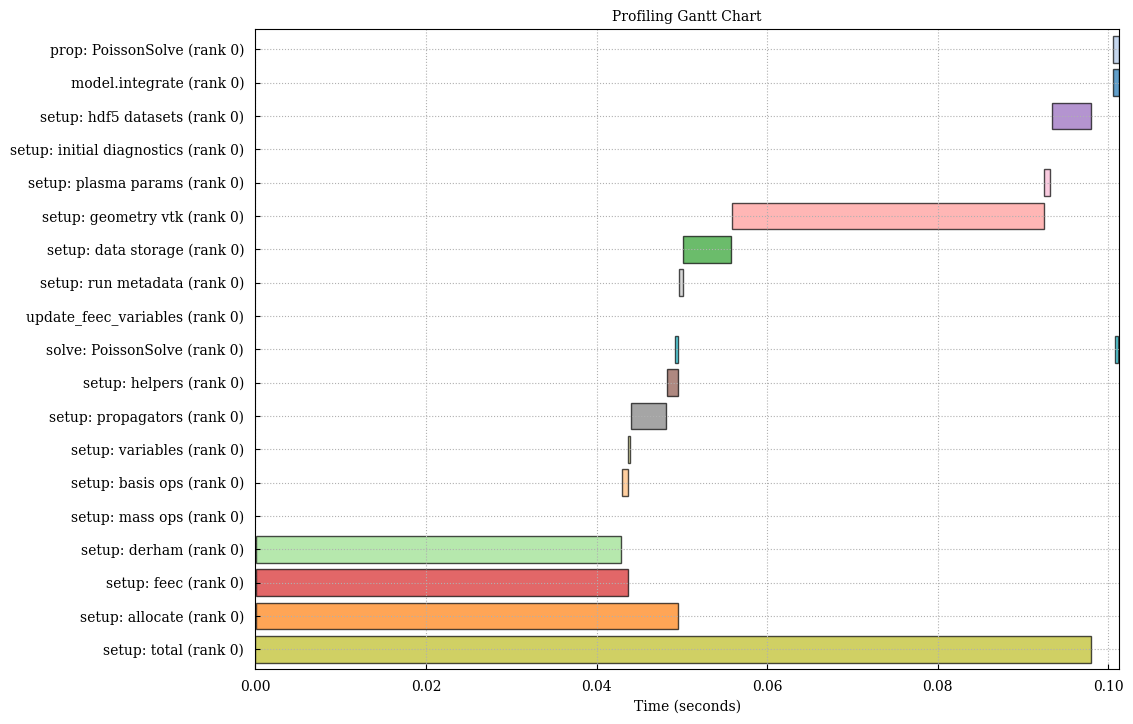
Task: Click the 0.00 x-axis tick label
Action: (256, 684)
